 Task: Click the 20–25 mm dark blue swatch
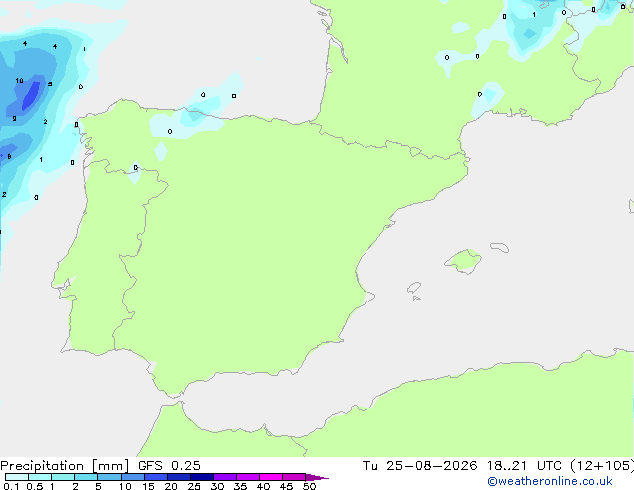pyautogui.click(x=179, y=477)
